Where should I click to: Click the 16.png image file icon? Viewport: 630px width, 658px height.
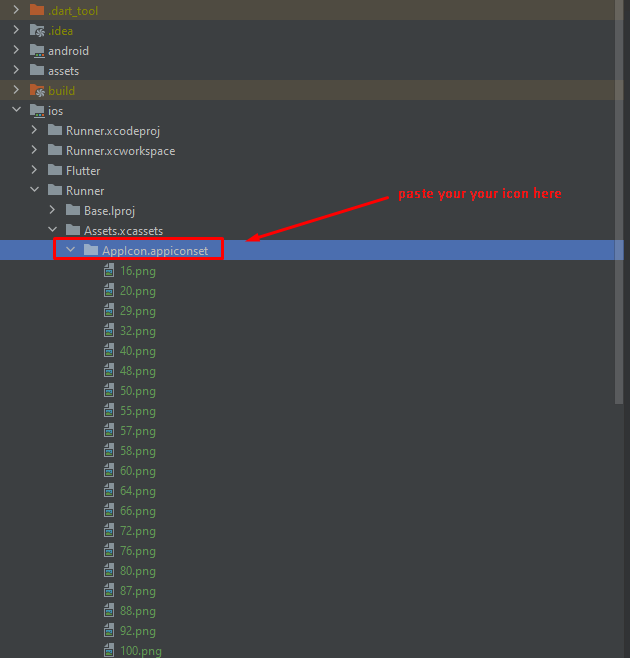[110, 270]
